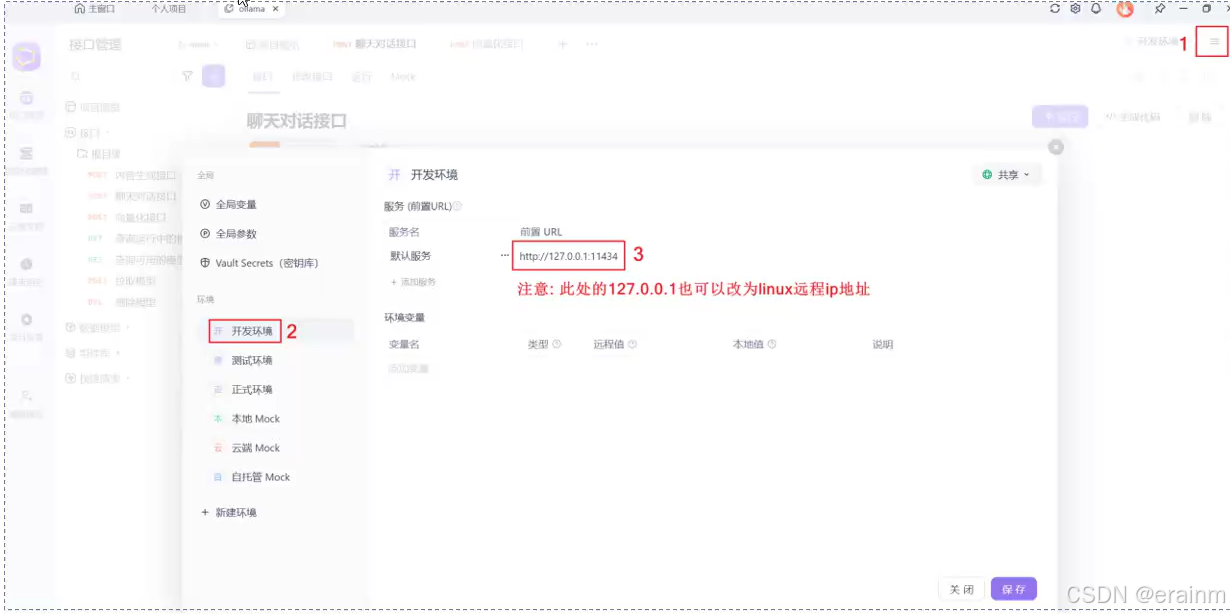
Task: Click the 保存 button to save
Action: 1013,588
